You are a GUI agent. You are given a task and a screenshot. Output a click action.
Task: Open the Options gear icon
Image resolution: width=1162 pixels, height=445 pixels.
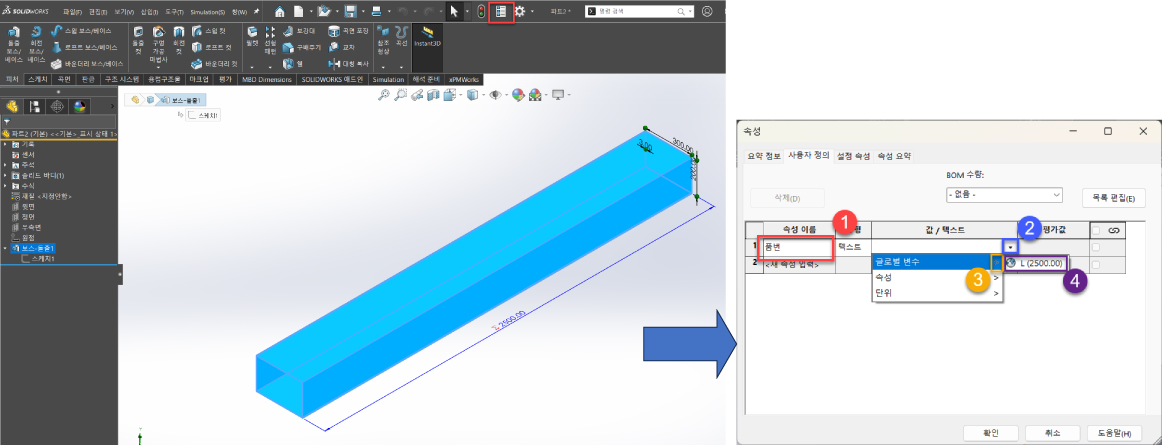[522, 12]
